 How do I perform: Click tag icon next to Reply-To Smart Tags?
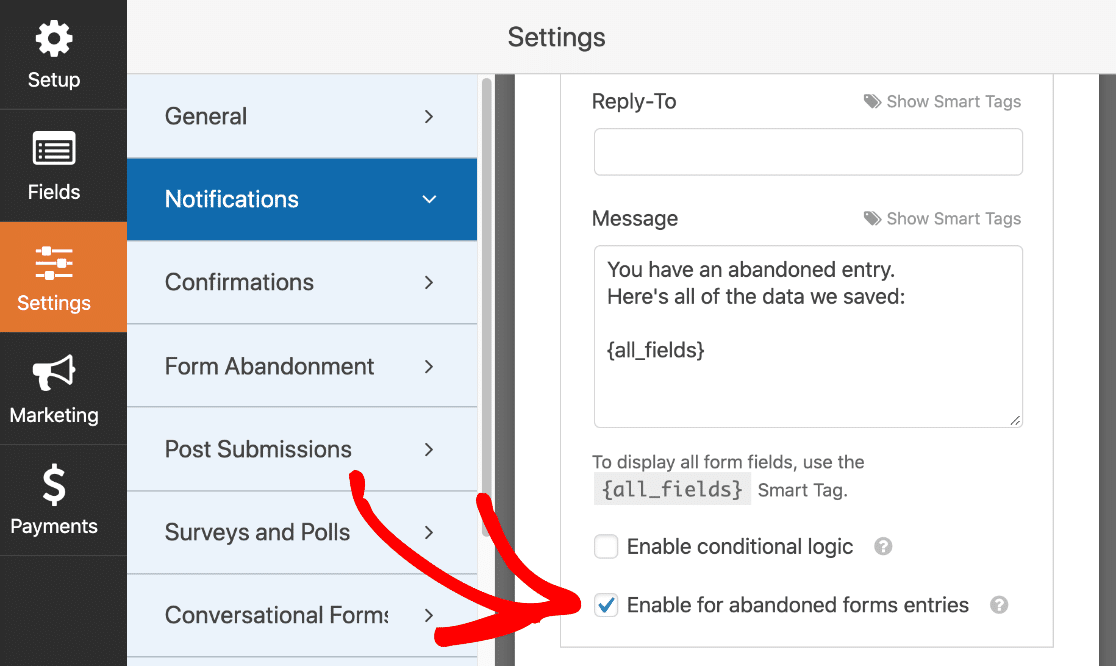tap(872, 102)
